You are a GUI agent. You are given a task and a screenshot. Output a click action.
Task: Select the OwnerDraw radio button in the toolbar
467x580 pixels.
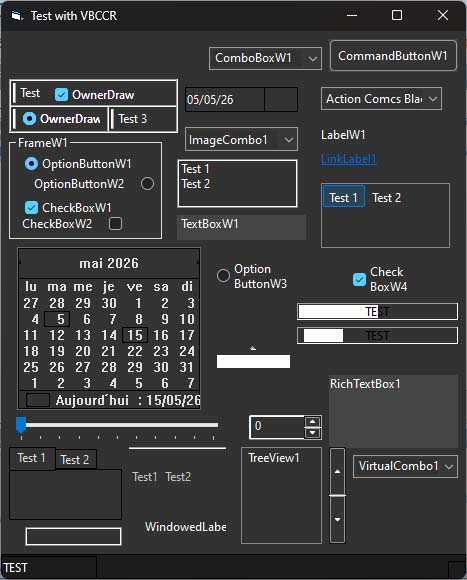click(x=30, y=119)
